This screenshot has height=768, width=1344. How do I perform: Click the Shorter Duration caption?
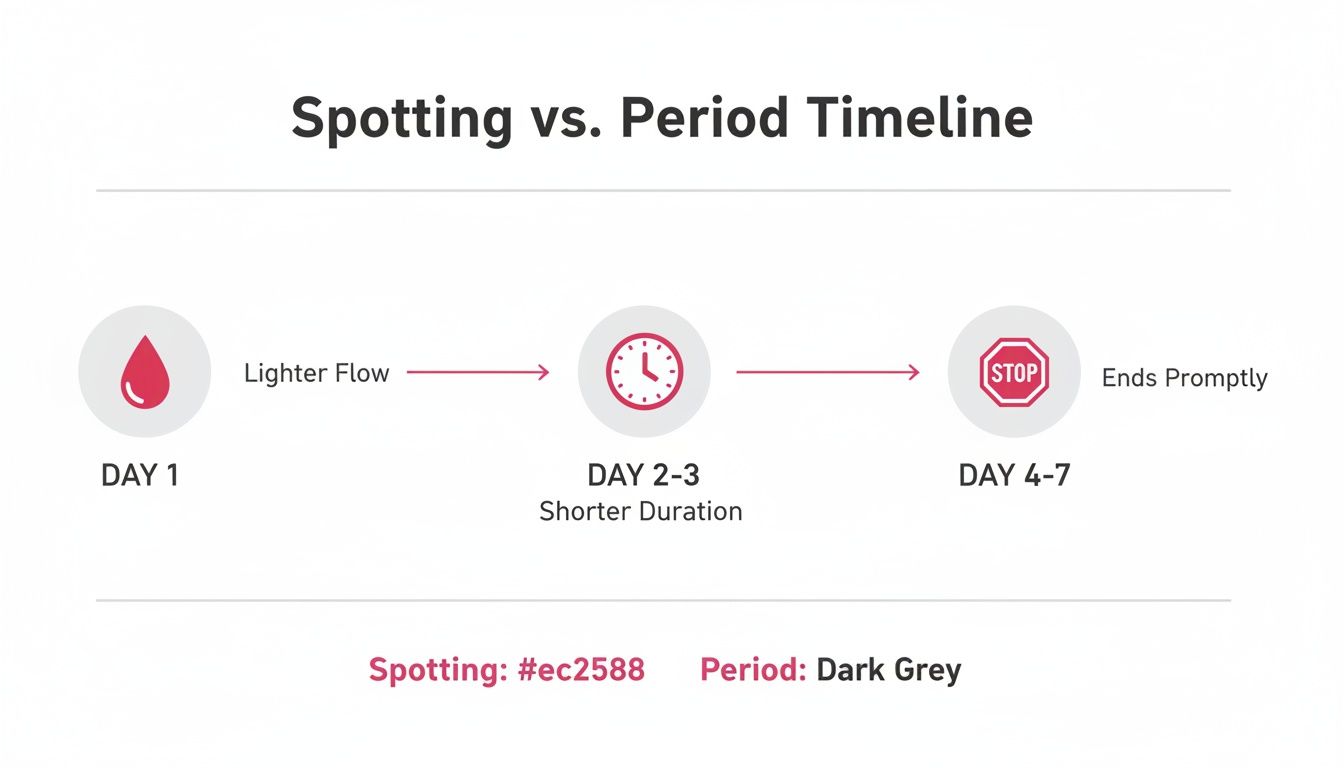pyautogui.click(x=641, y=511)
